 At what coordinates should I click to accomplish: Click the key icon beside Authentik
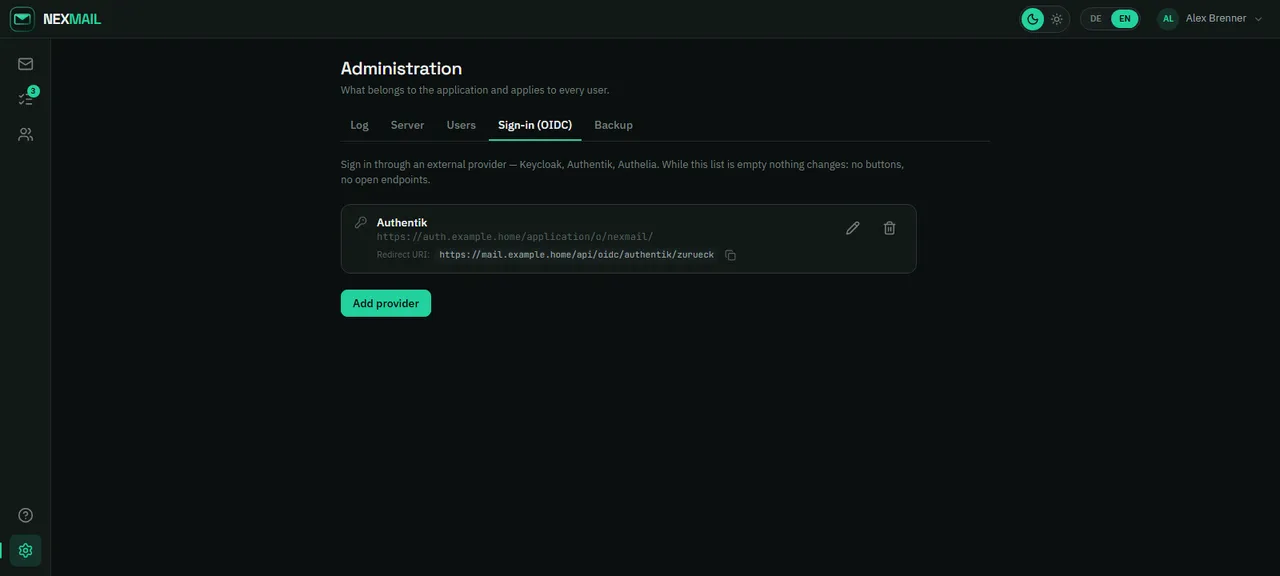point(361,222)
